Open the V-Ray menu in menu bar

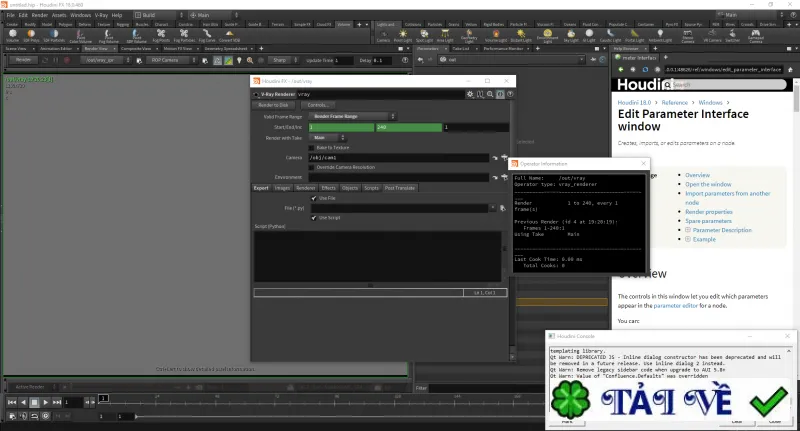[x=101, y=15]
